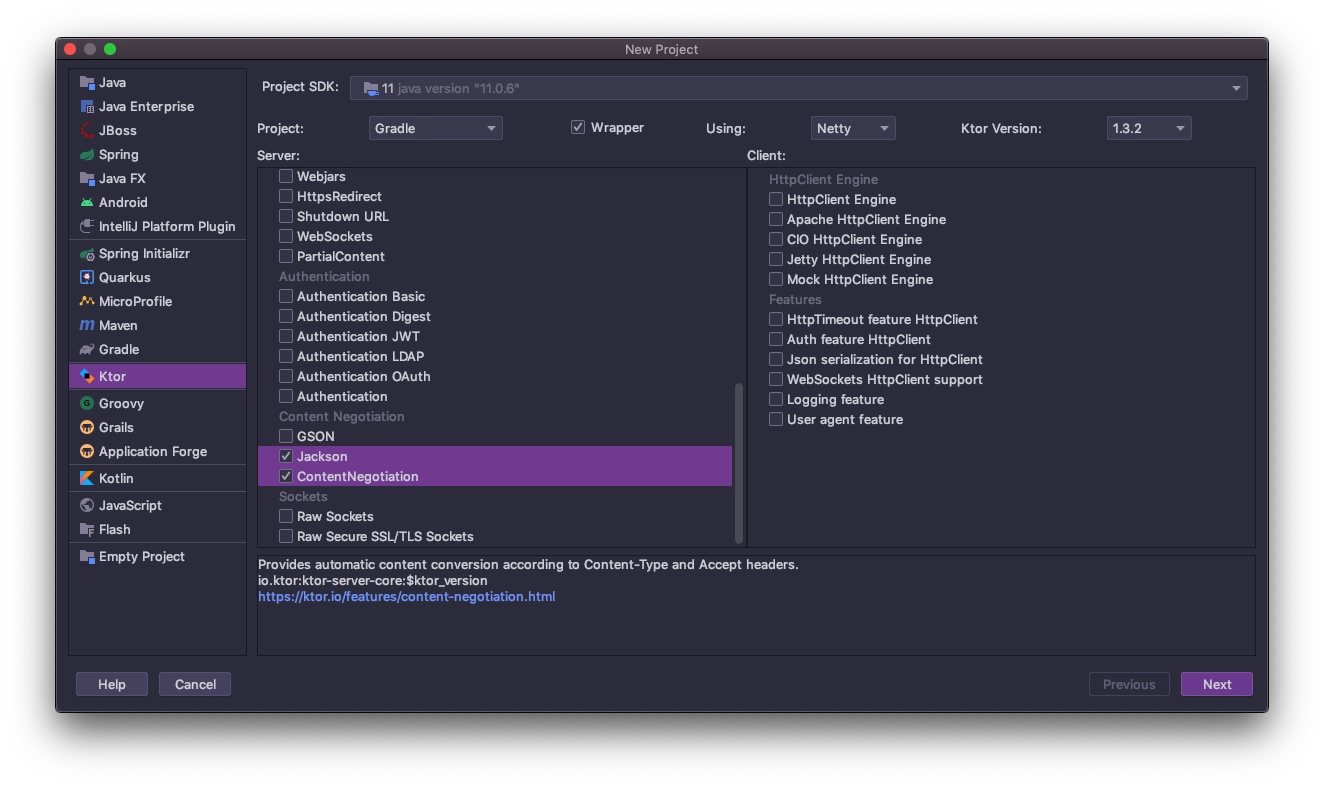
Task: Uncheck the Jackson checkbox
Action: tap(286, 457)
